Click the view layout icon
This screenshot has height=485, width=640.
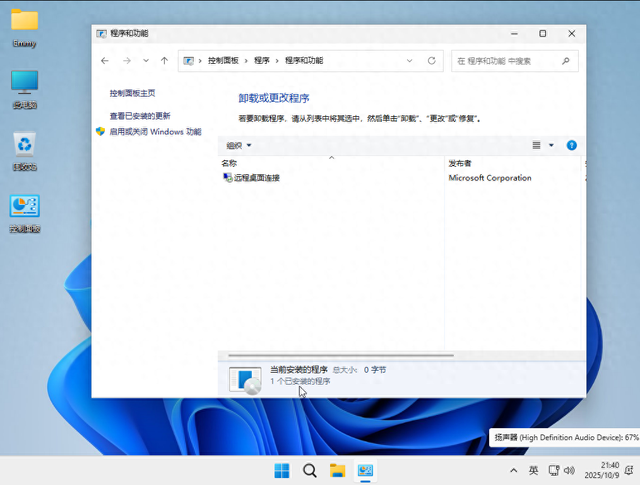pyautogui.click(x=537, y=145)
